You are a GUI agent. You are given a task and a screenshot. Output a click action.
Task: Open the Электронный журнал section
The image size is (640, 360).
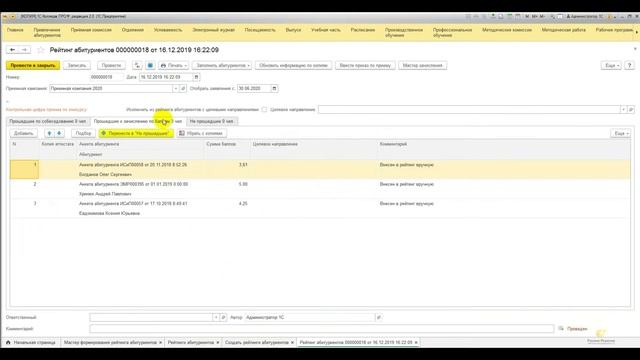point(213,30)
